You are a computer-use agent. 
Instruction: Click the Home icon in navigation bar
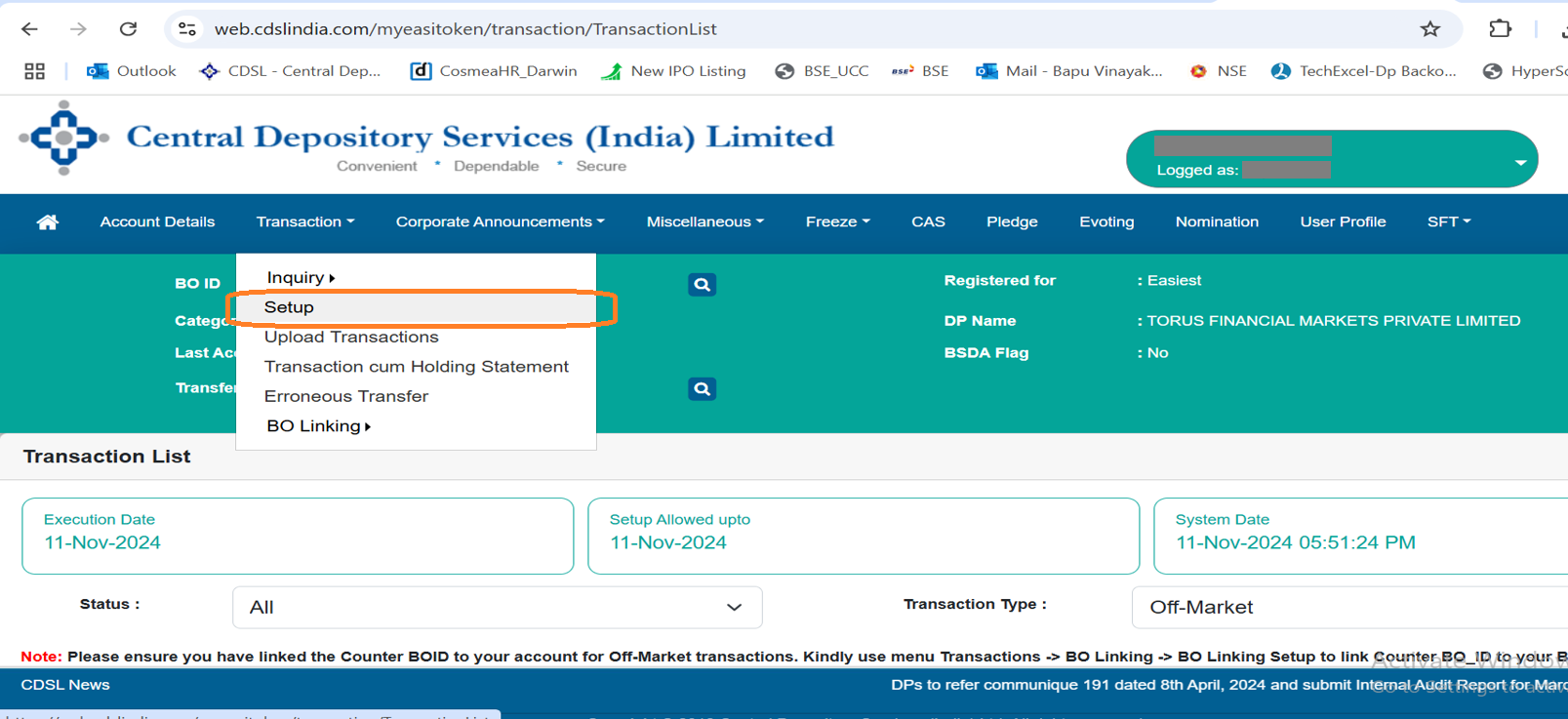coord(47,222)
